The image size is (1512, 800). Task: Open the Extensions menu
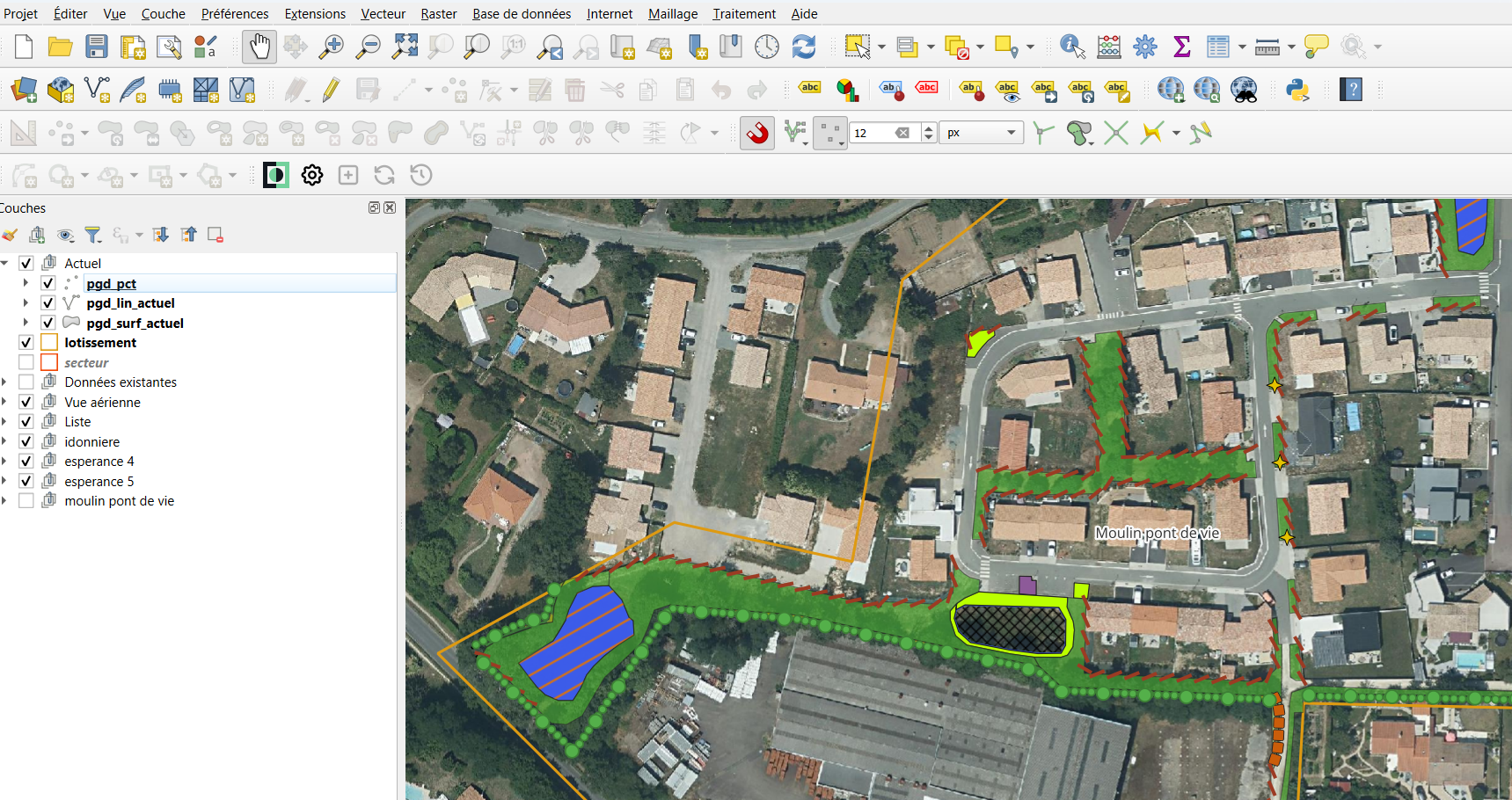click(315, 13)
